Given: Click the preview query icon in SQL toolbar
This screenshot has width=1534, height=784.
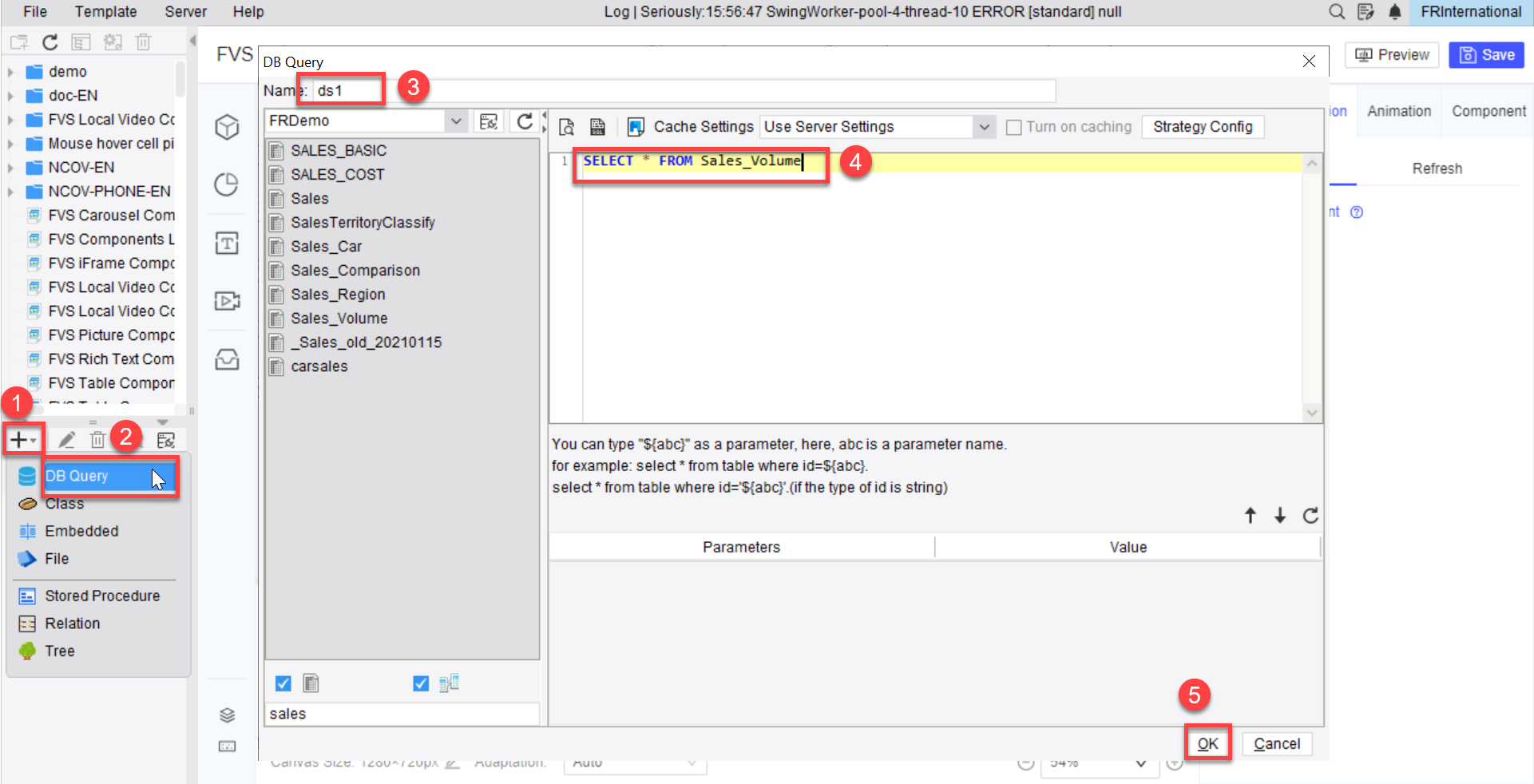Looking at the screenshot, I should 566,127.
